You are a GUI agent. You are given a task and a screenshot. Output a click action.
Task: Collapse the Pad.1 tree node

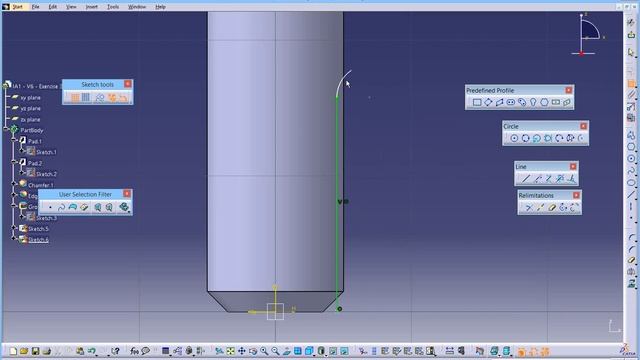pos(14,140)
